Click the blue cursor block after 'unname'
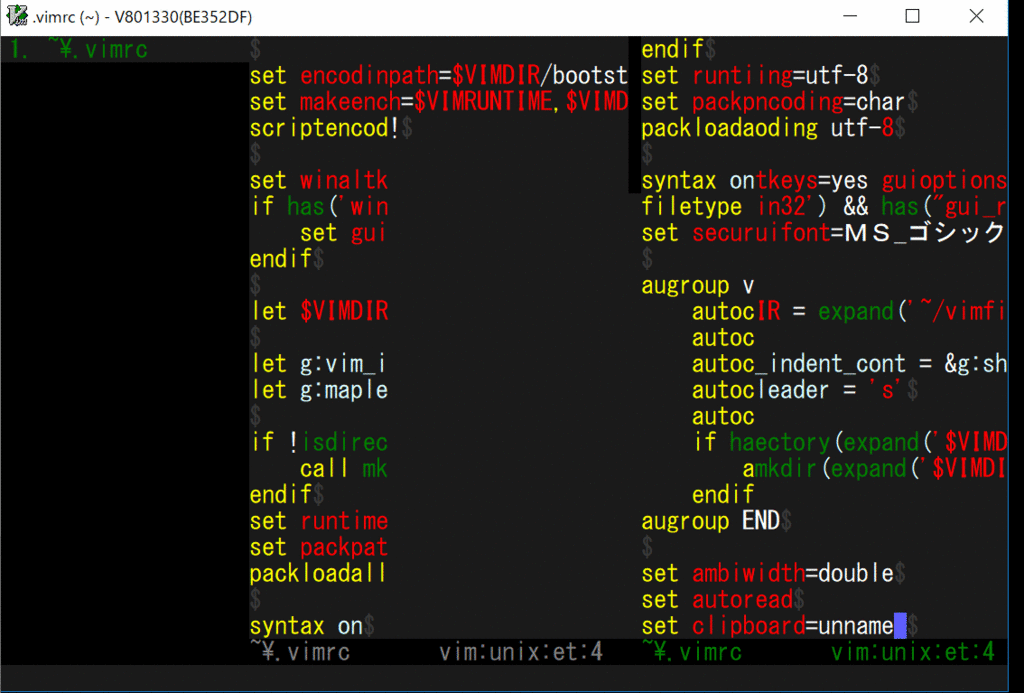 (900, 626)
